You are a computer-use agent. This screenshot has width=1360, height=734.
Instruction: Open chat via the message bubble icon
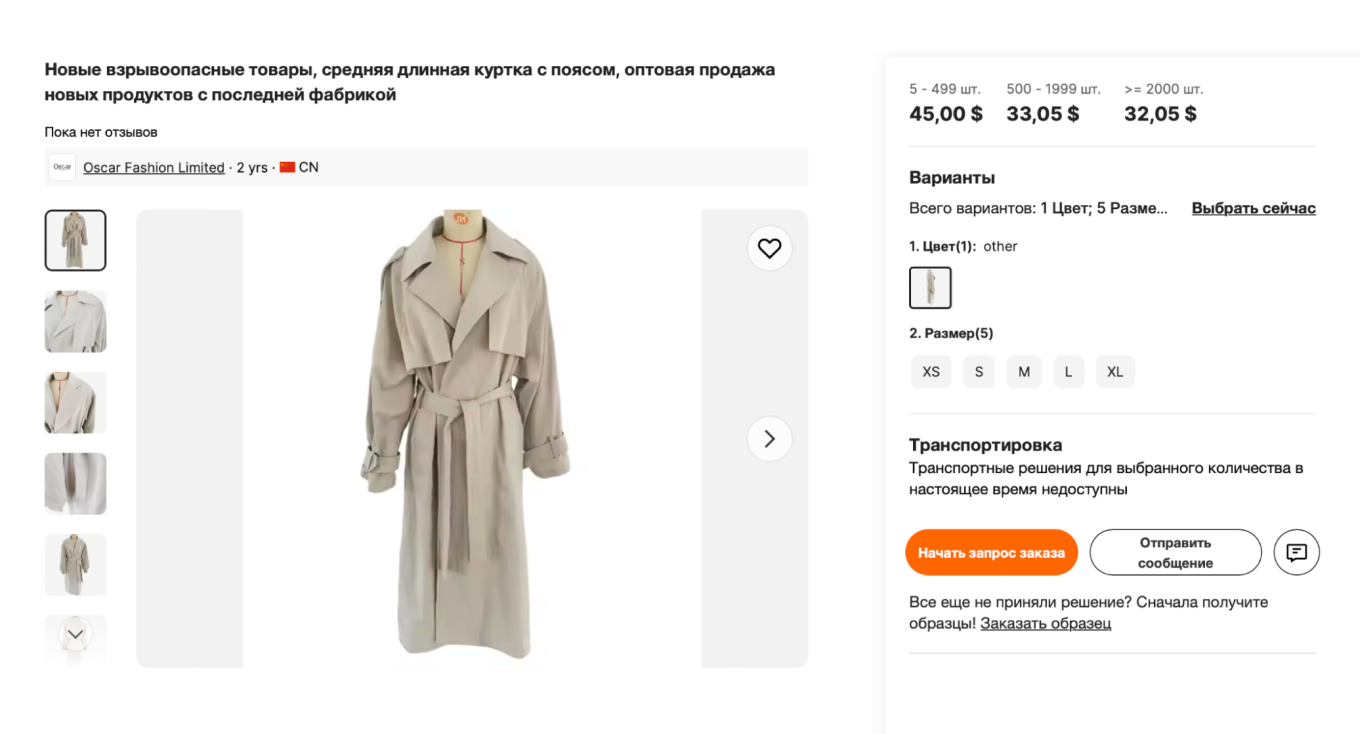pos(1296,552)
